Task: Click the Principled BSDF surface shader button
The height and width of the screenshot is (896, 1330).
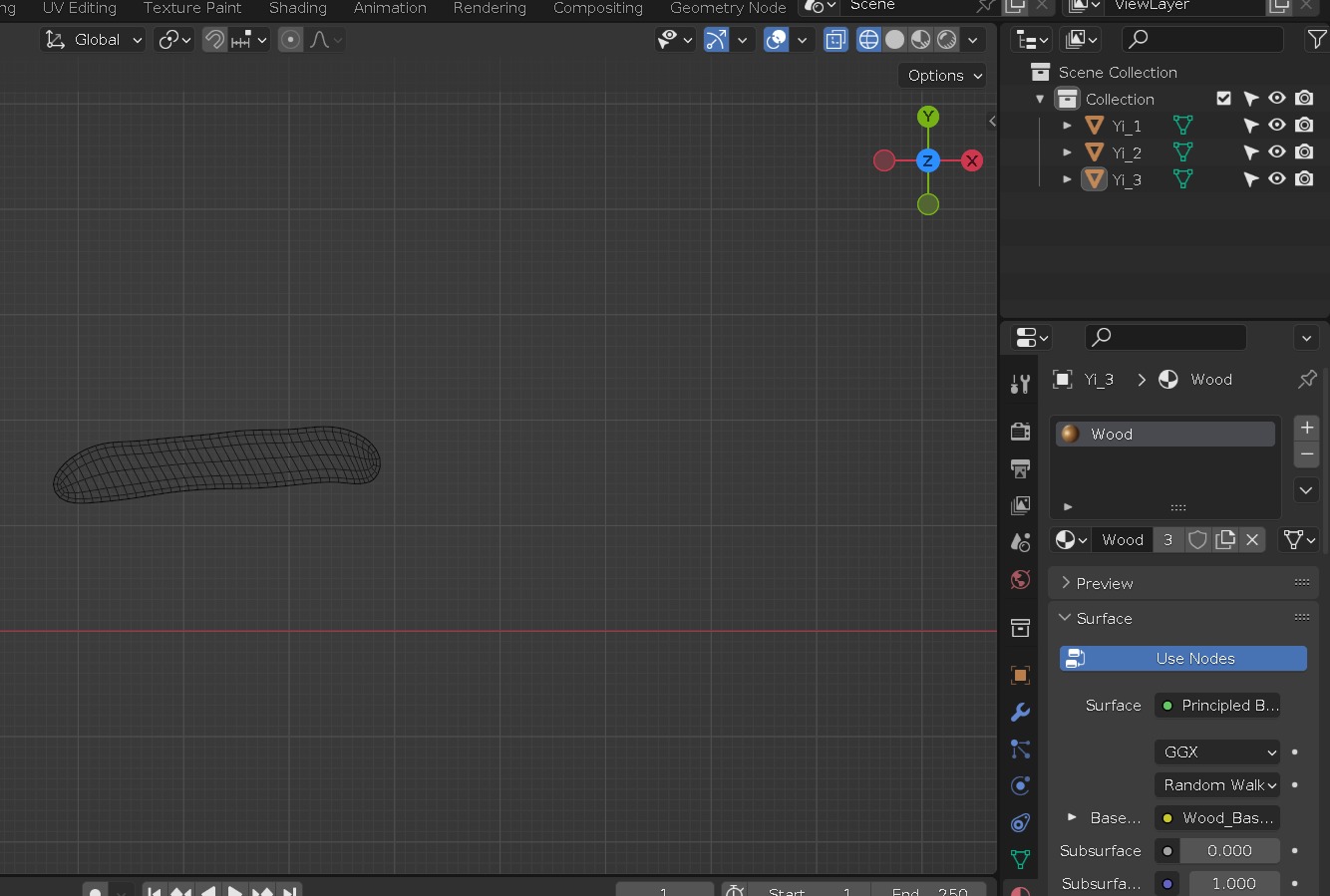Action: [x=1217, y=705]
